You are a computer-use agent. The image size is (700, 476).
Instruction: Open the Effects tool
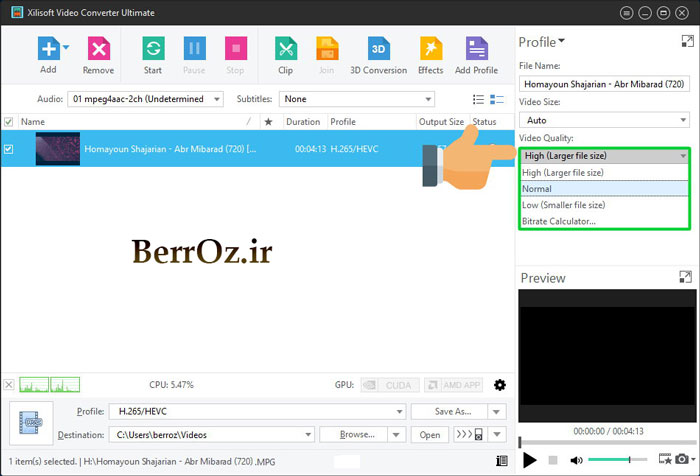[x=430, y=49]
